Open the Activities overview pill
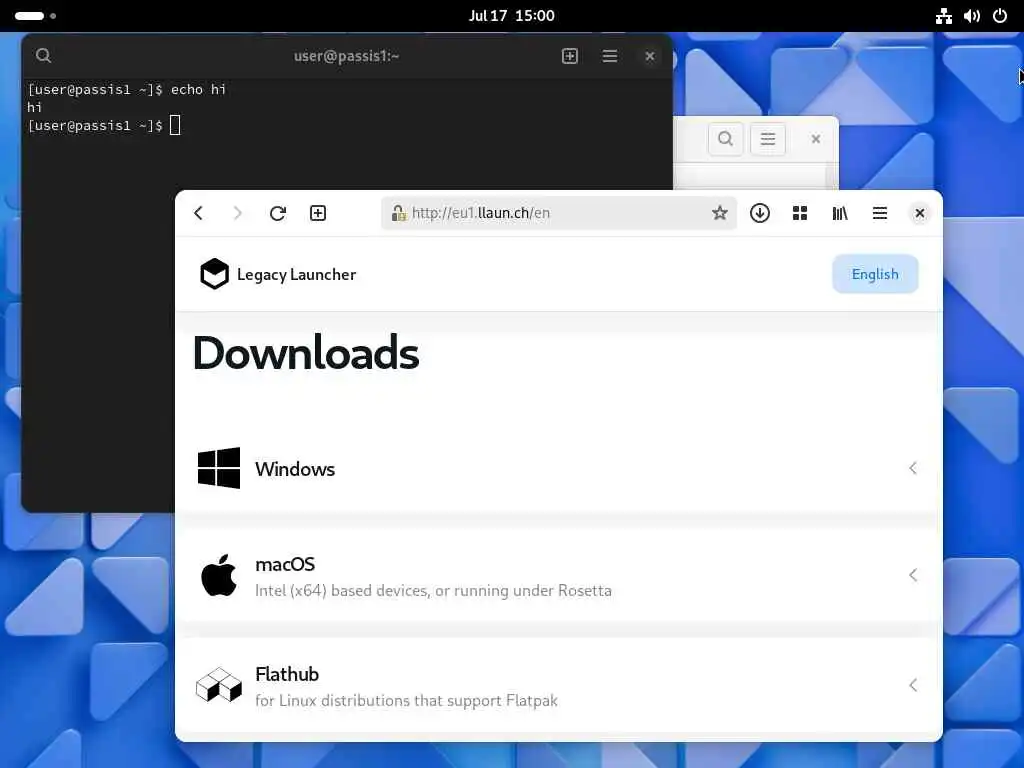Image resolution: width=1024 pixels, height=768 pixels. point(35,16)
